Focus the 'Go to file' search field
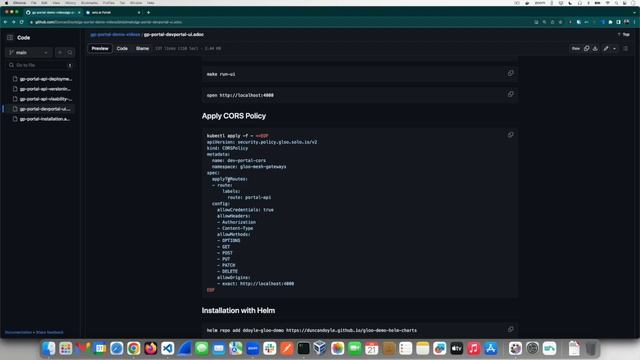This screenshot has width=640, height=360. pos(40,65)
